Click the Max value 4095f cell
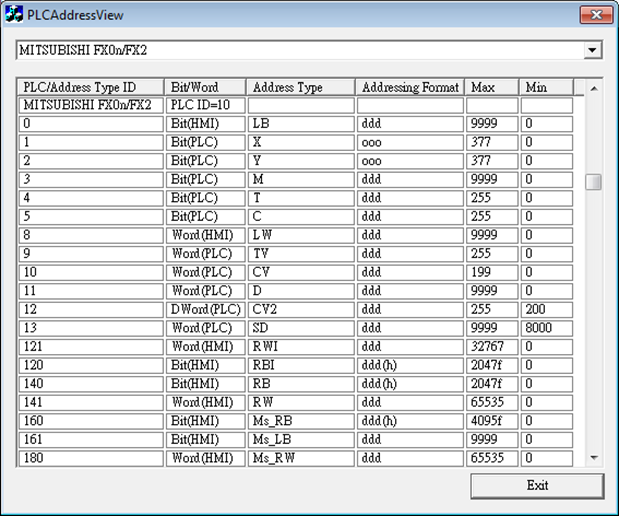The image size is (619, 516). pos(492,420)
